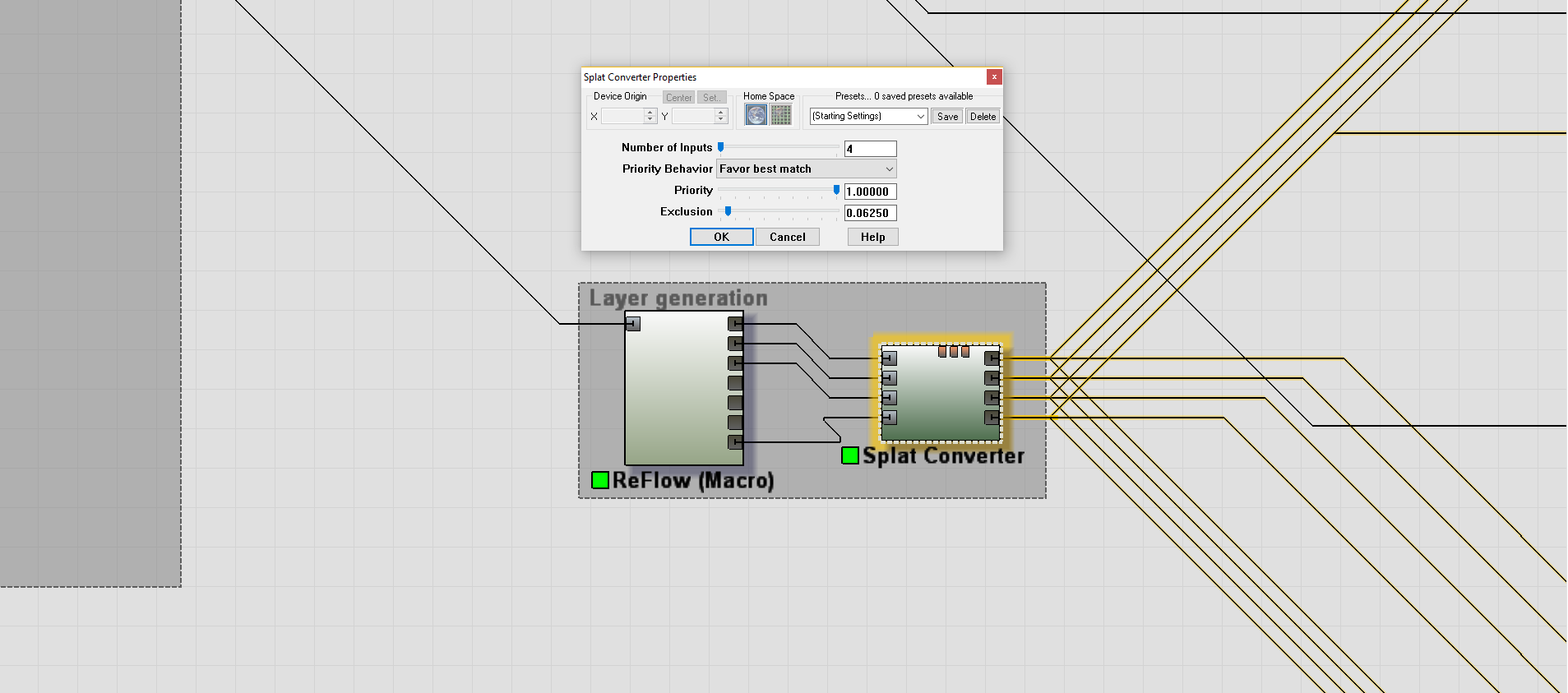Click the 'Splat Converter Properties' dialog title
This screenshot has width=1568, height=693.
[x=640, y=77]
